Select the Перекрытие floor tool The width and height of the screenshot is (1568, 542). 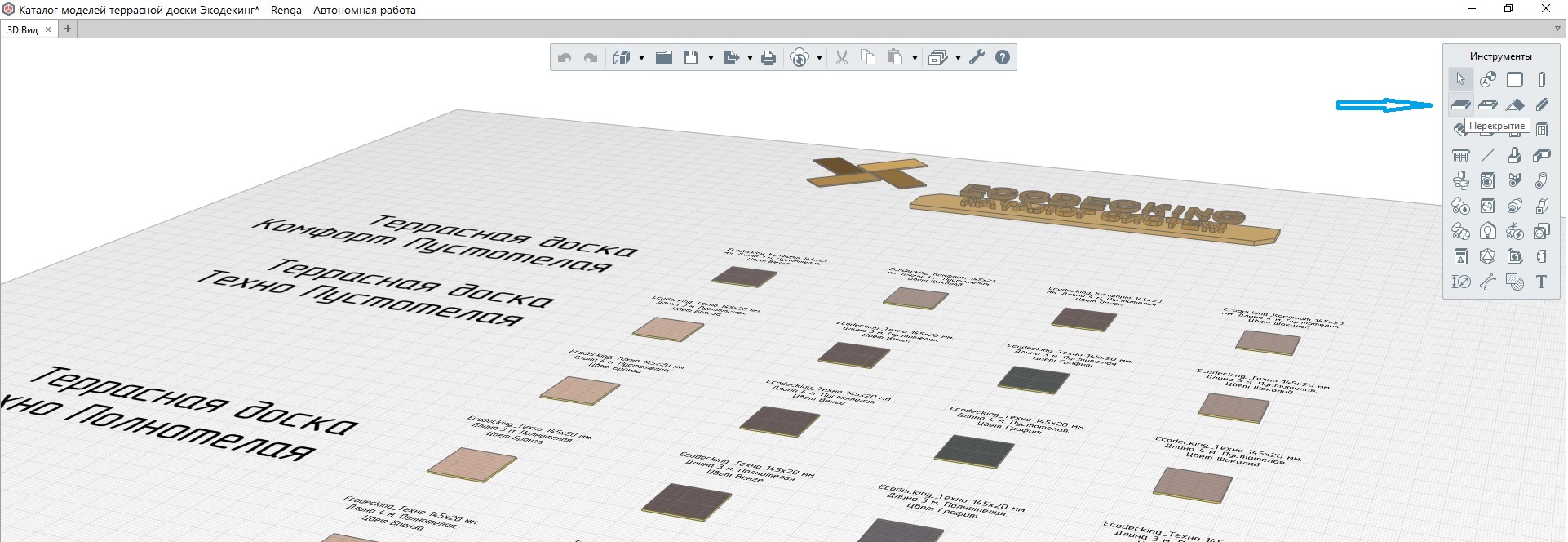pos(1461,104)
